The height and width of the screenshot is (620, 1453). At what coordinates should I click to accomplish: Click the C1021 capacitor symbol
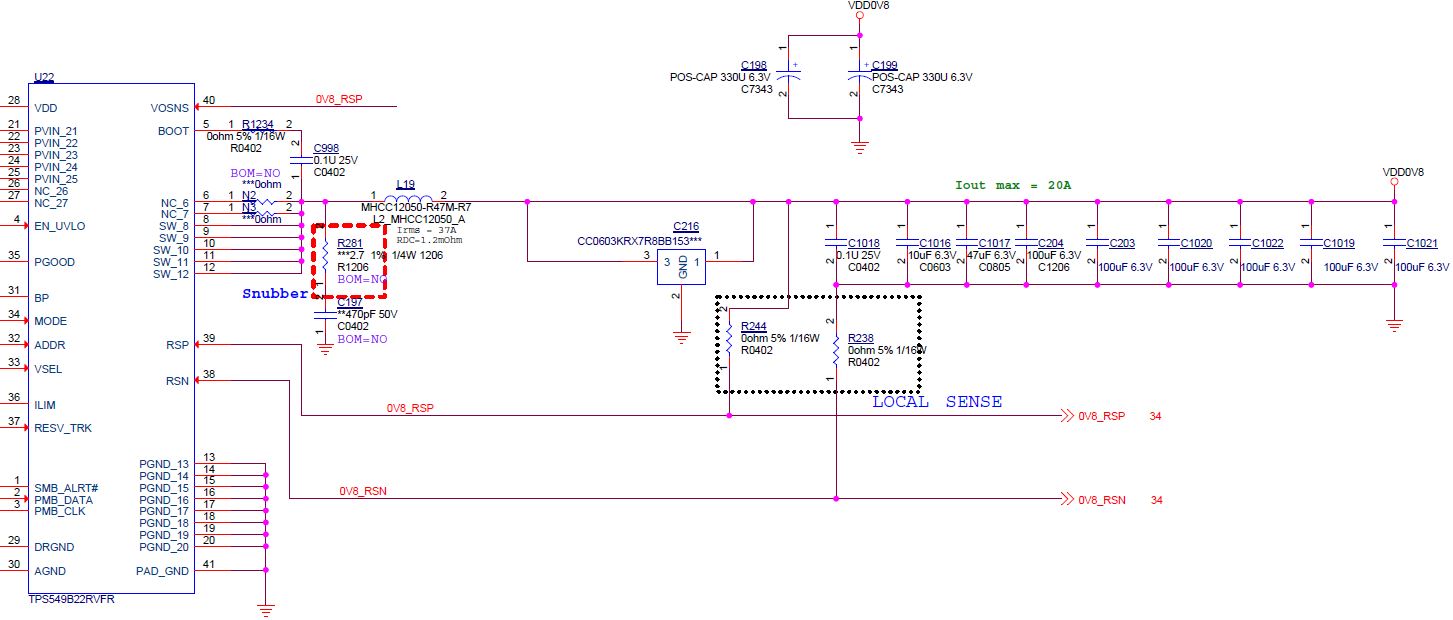pos(1394,241)
